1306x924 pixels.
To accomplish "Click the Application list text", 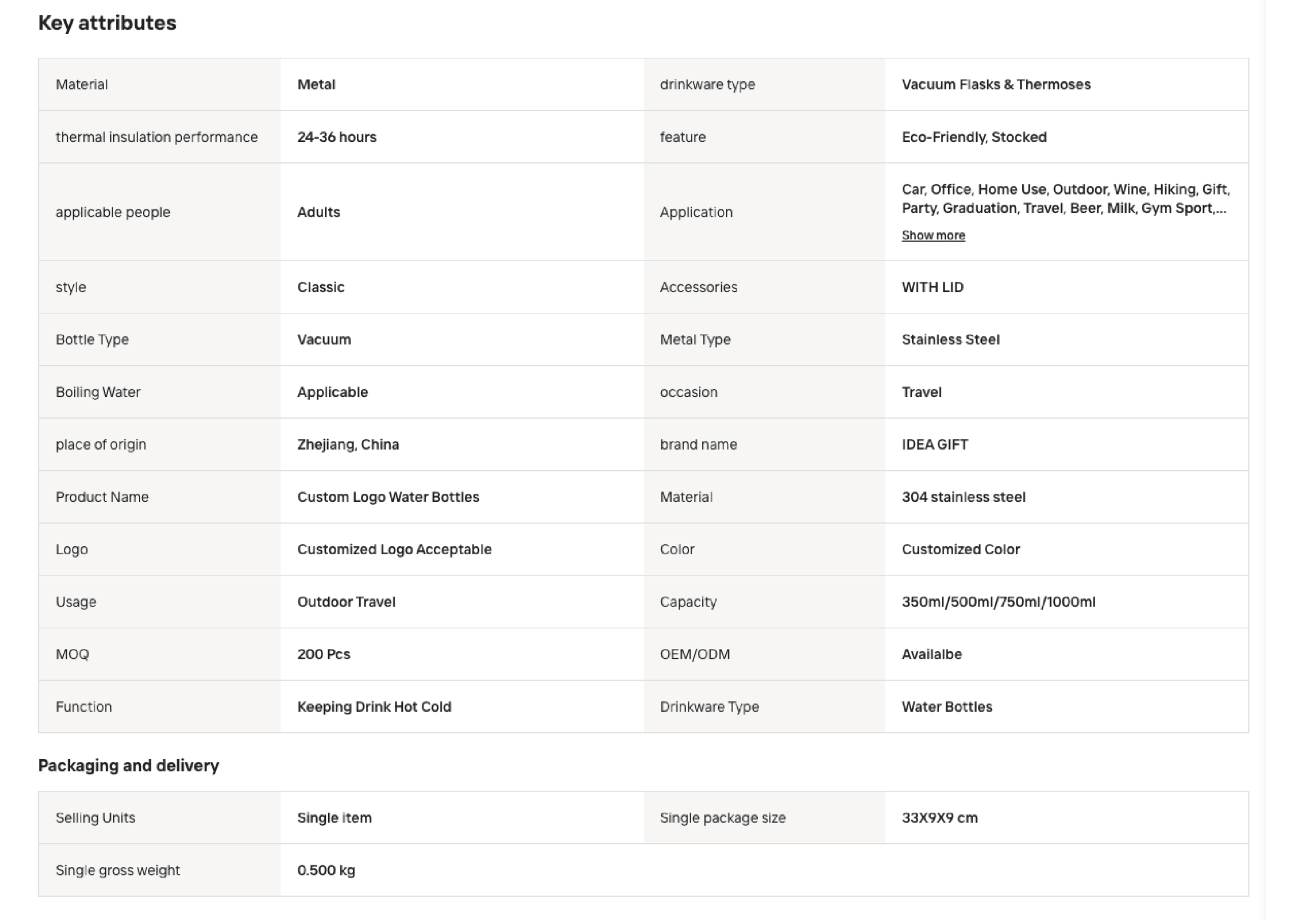I will point(1065,198).
